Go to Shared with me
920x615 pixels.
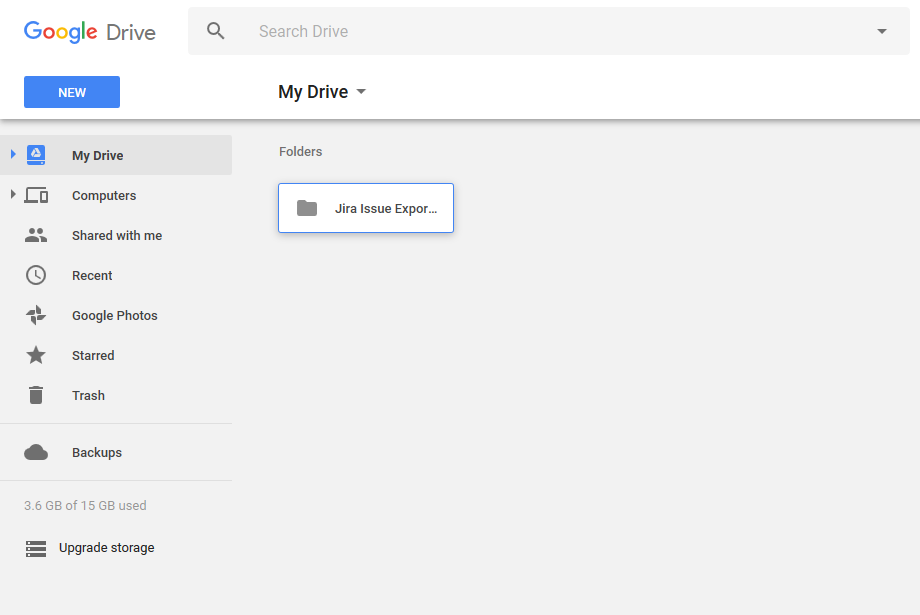117,236
